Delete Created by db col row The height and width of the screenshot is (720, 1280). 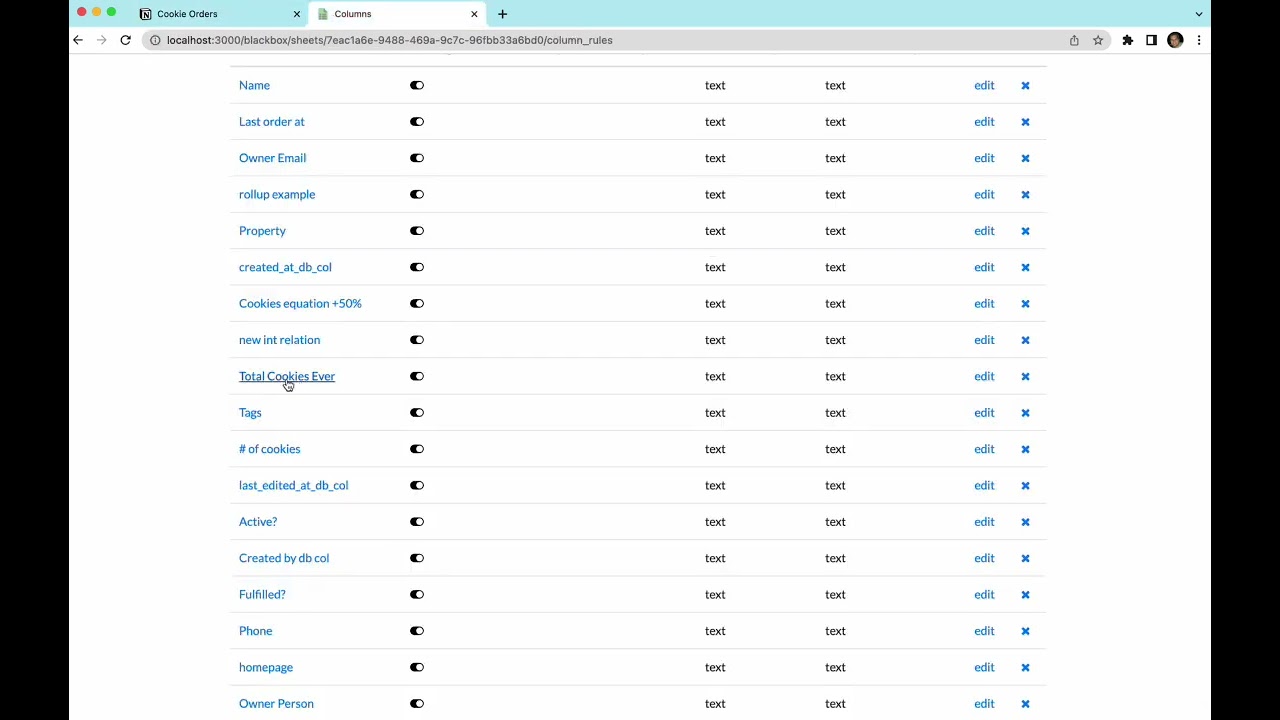coord(1025,558)
